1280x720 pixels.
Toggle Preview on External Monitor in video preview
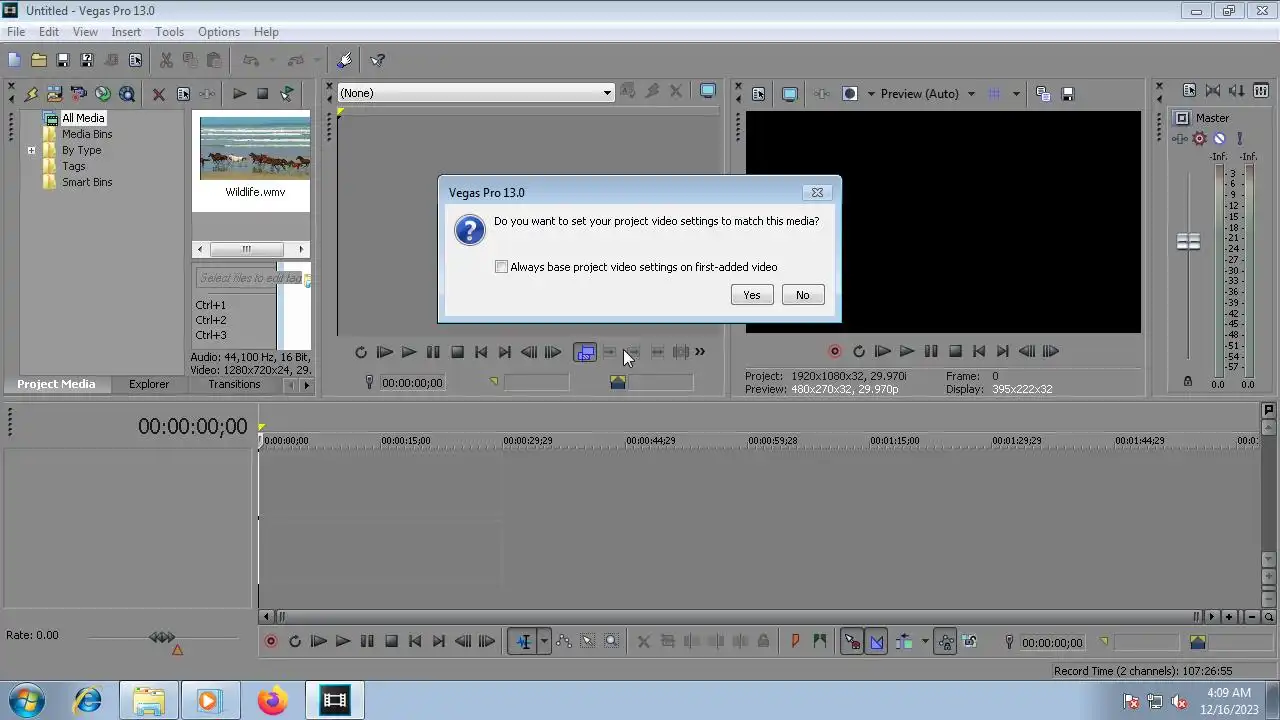(x=789, y=94)
